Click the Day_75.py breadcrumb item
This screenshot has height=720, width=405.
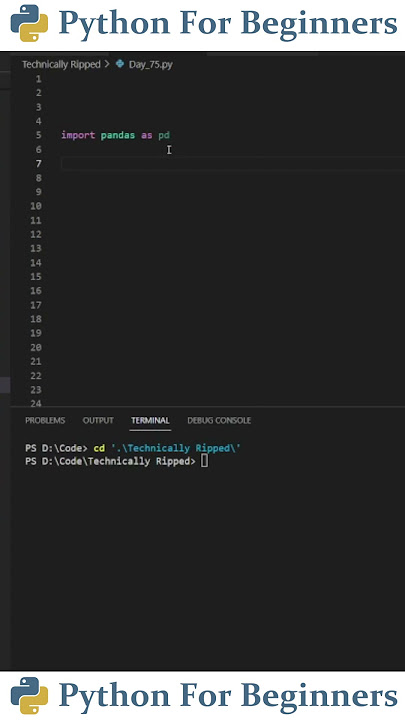coord(151,64)
